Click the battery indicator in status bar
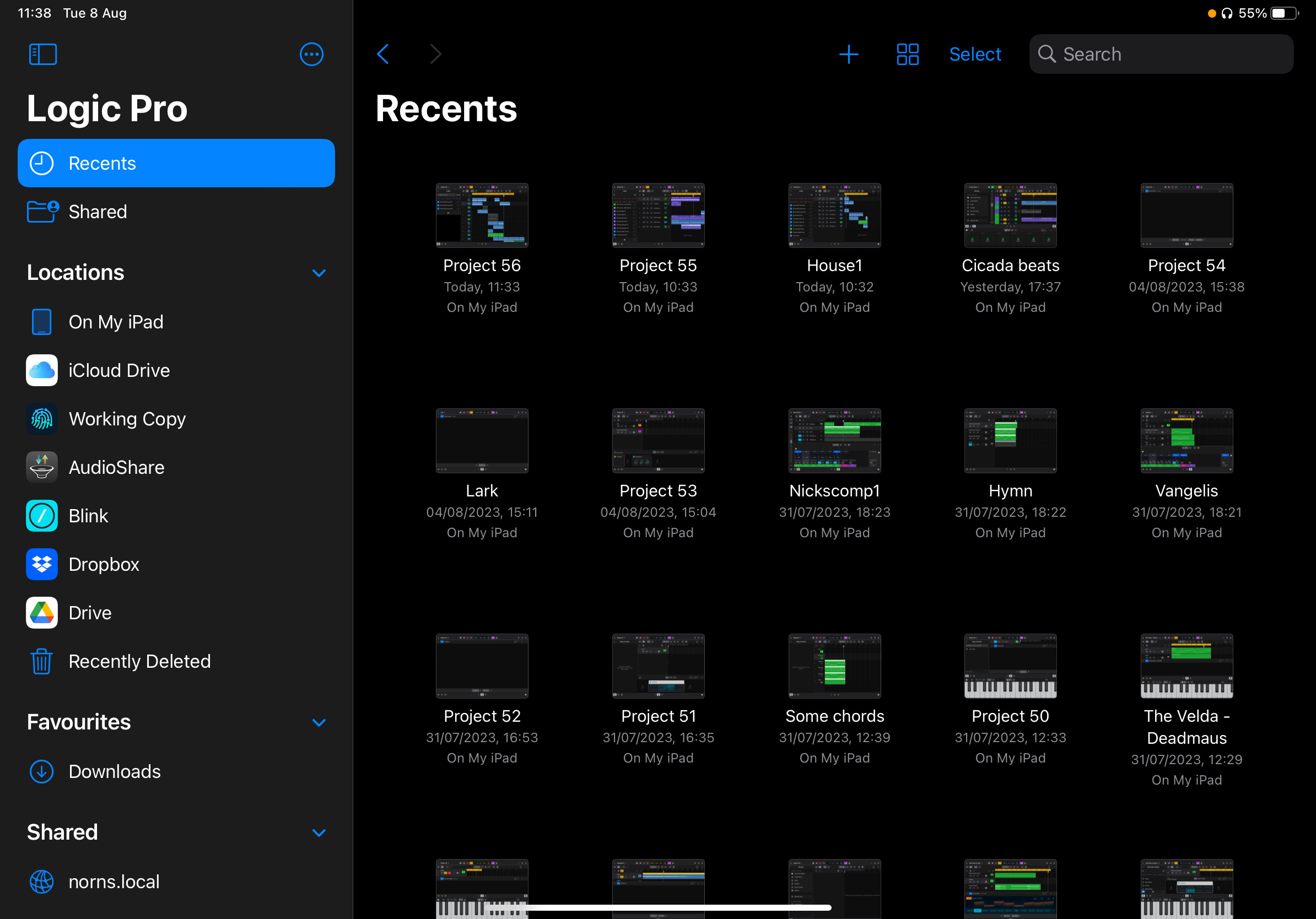 click(x=1284, y=13)
